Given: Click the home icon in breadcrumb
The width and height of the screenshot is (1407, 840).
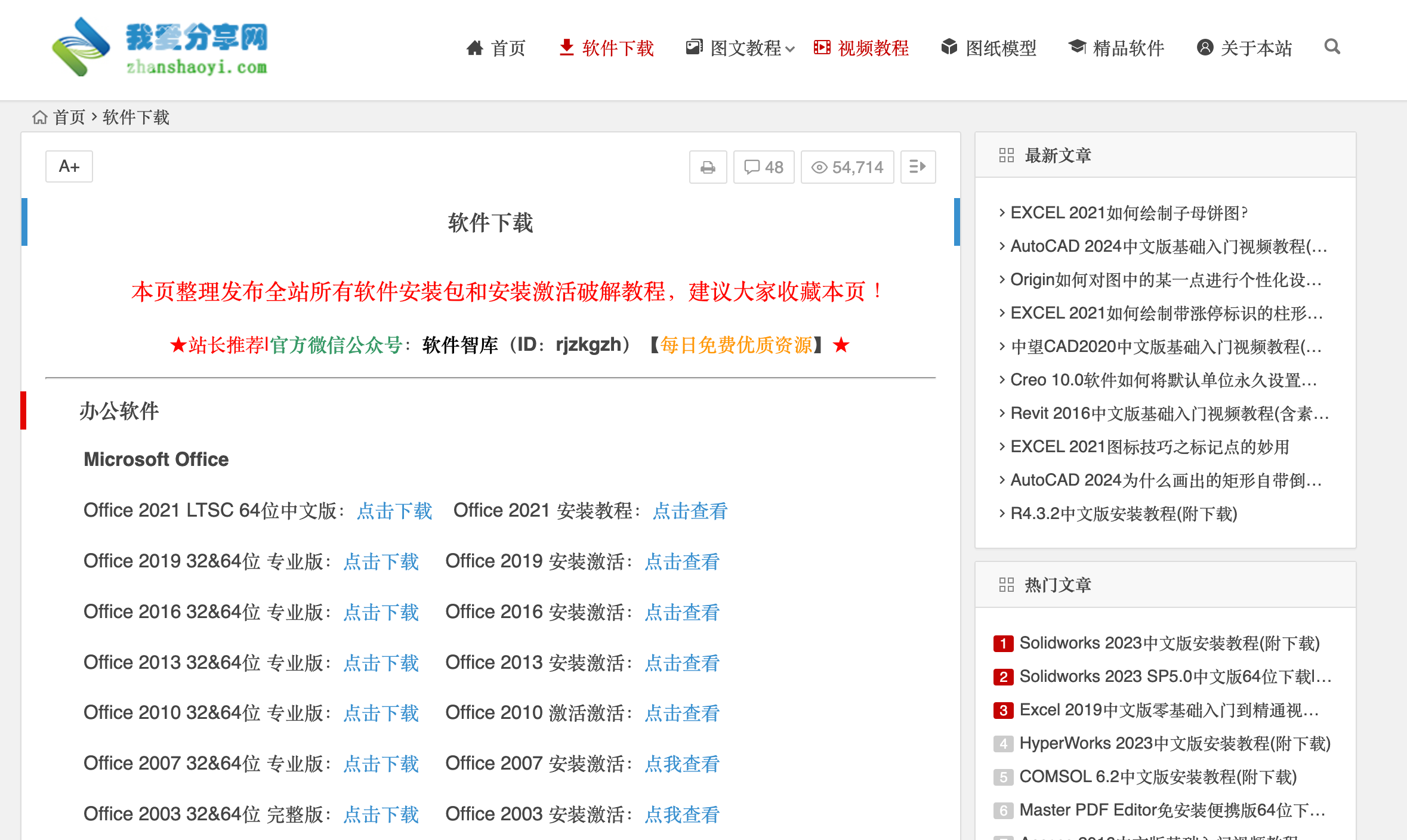Looking at the screenshot, I should [x=40, y=118].
